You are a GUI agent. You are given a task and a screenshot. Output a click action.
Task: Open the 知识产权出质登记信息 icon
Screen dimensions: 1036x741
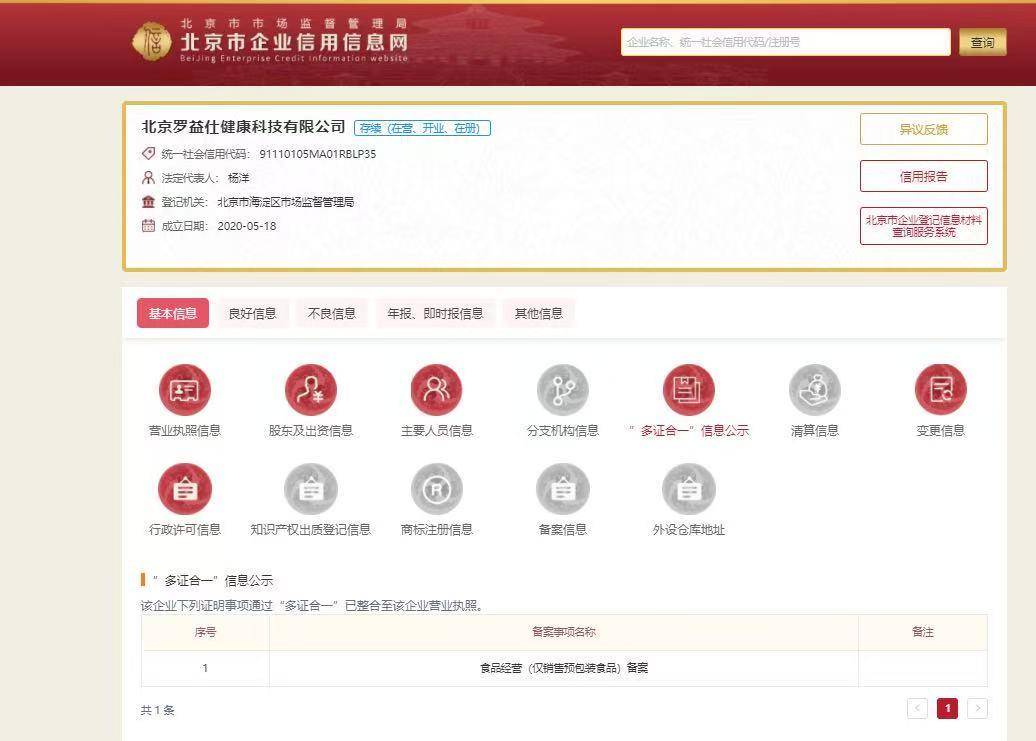point(311,489)
